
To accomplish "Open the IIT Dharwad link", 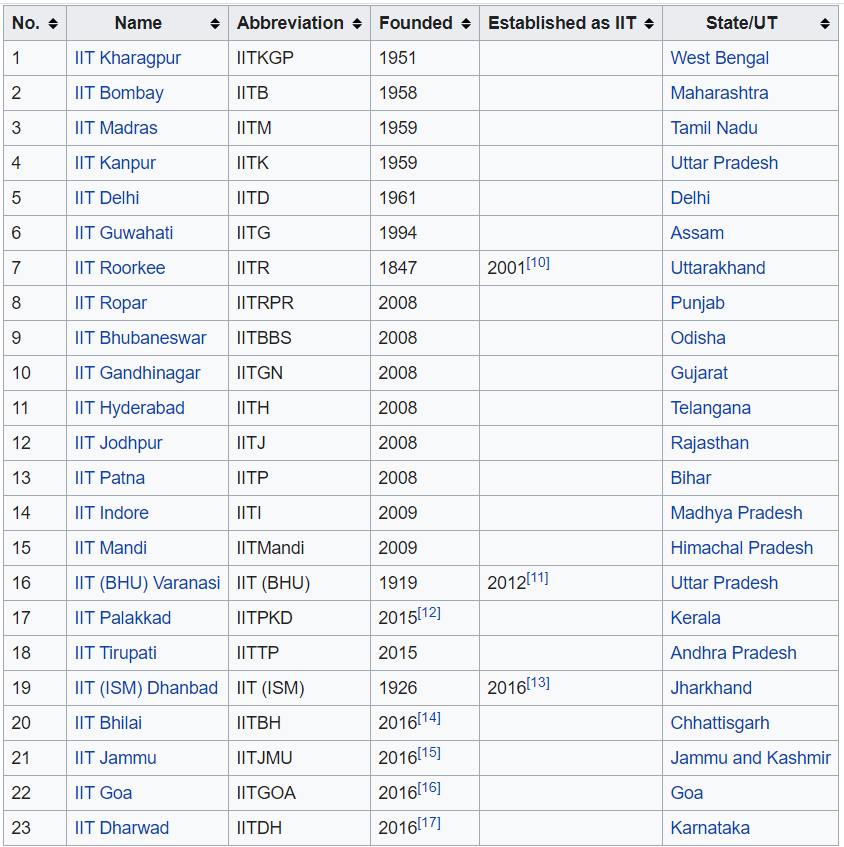I will pyautogui.click(x=122, y=828).
